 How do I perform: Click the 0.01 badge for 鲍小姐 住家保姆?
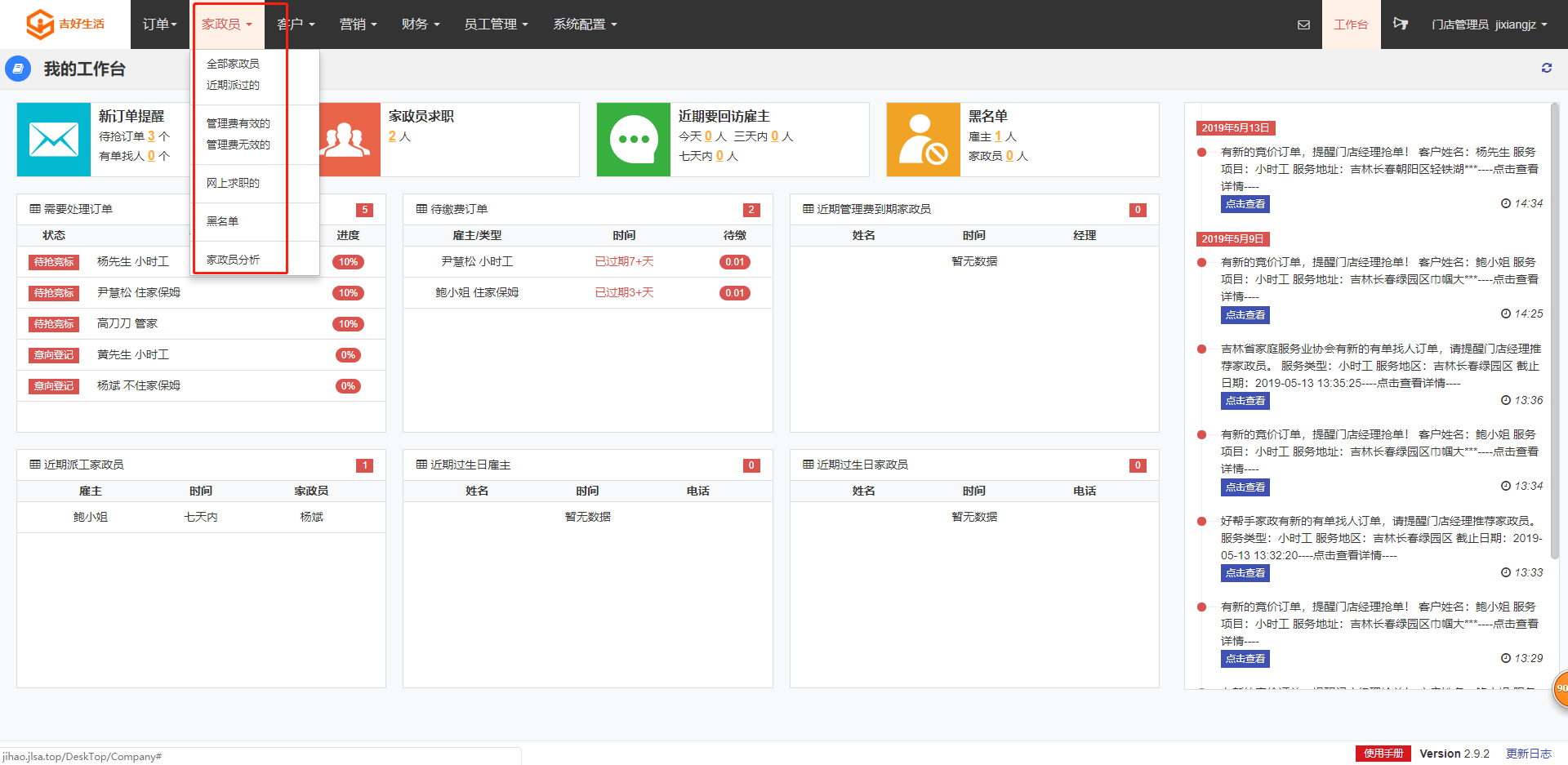(735, 293)
